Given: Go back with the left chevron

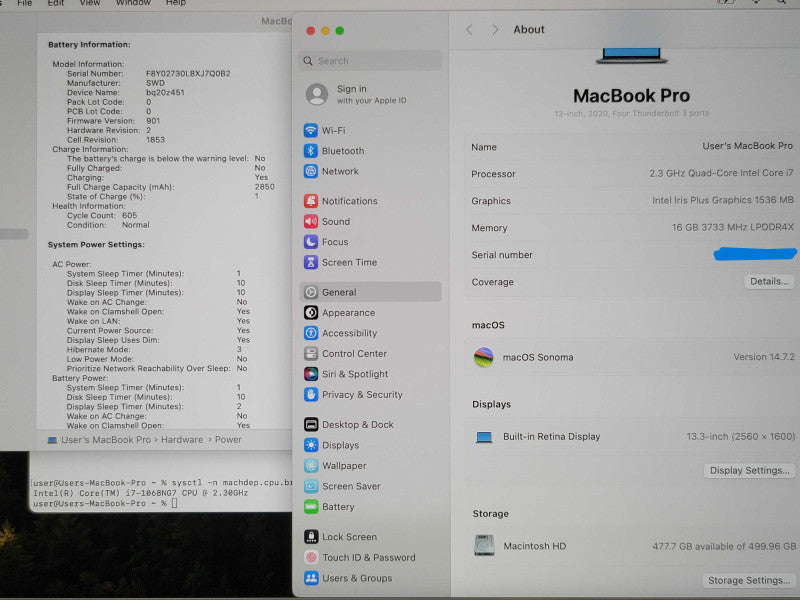Looking at the screenshot, I should [469, 30].
